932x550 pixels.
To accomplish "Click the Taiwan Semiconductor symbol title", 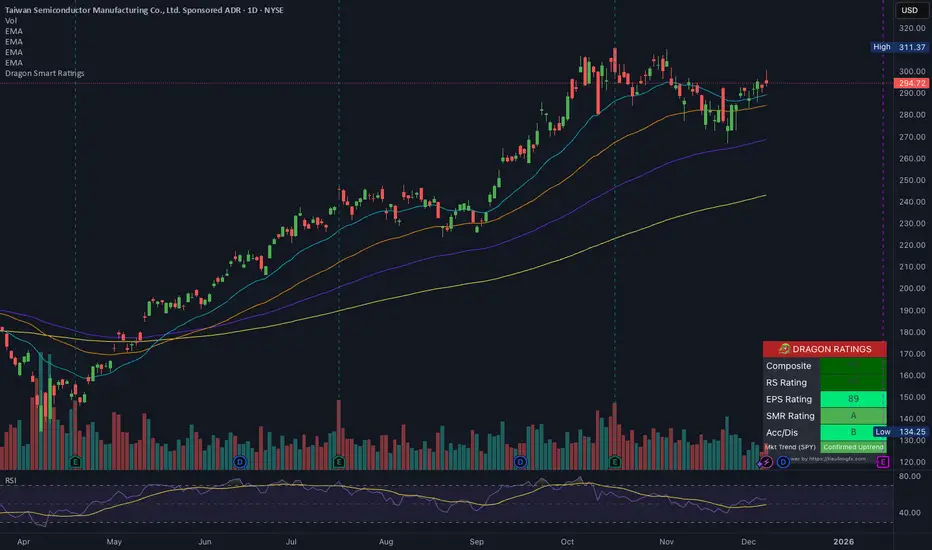I will click(x=144, y=10).
